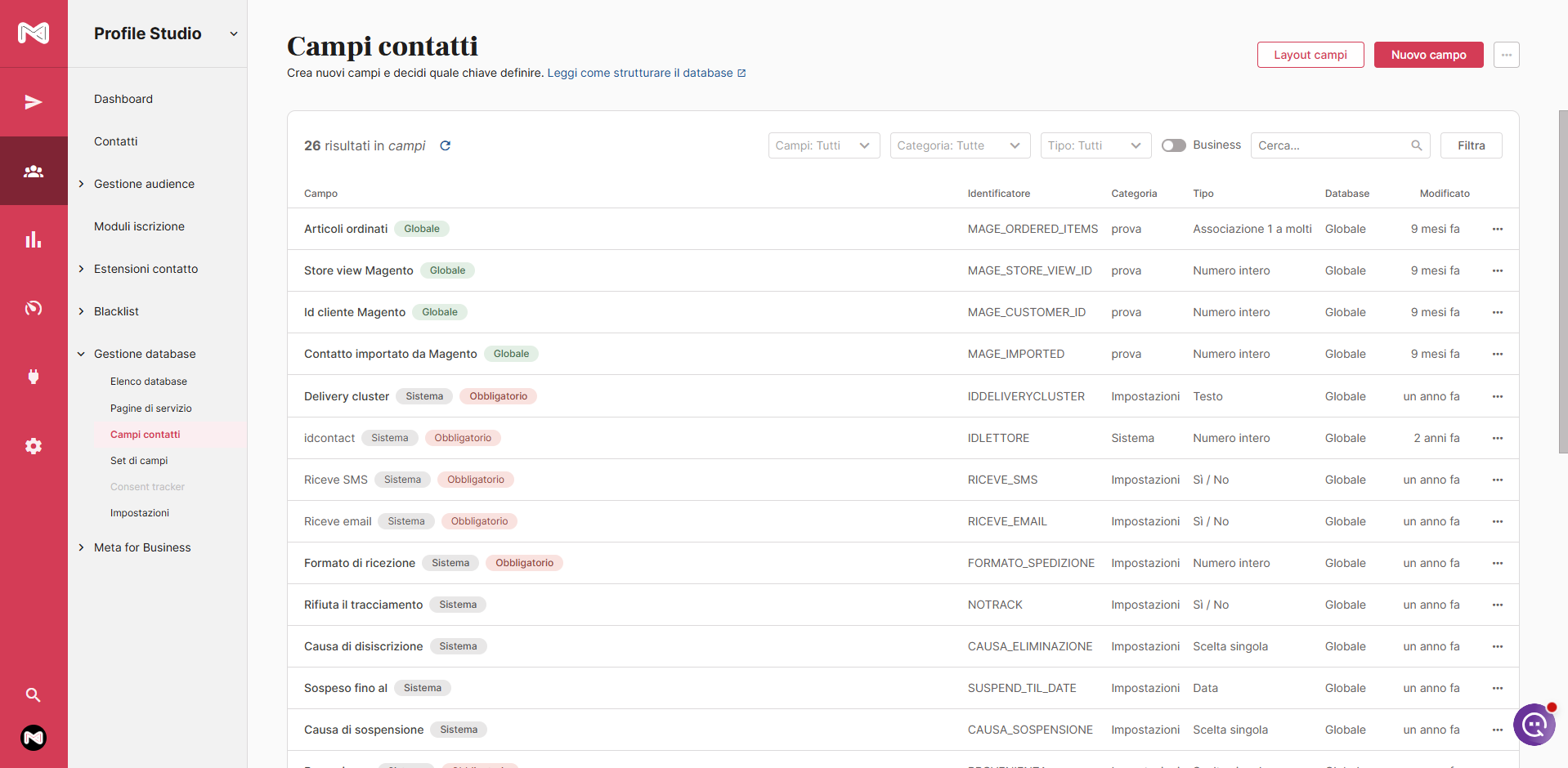Open actions menu for Sospeso fino al
The image size is (1568, 768).
pos(1498,688)
